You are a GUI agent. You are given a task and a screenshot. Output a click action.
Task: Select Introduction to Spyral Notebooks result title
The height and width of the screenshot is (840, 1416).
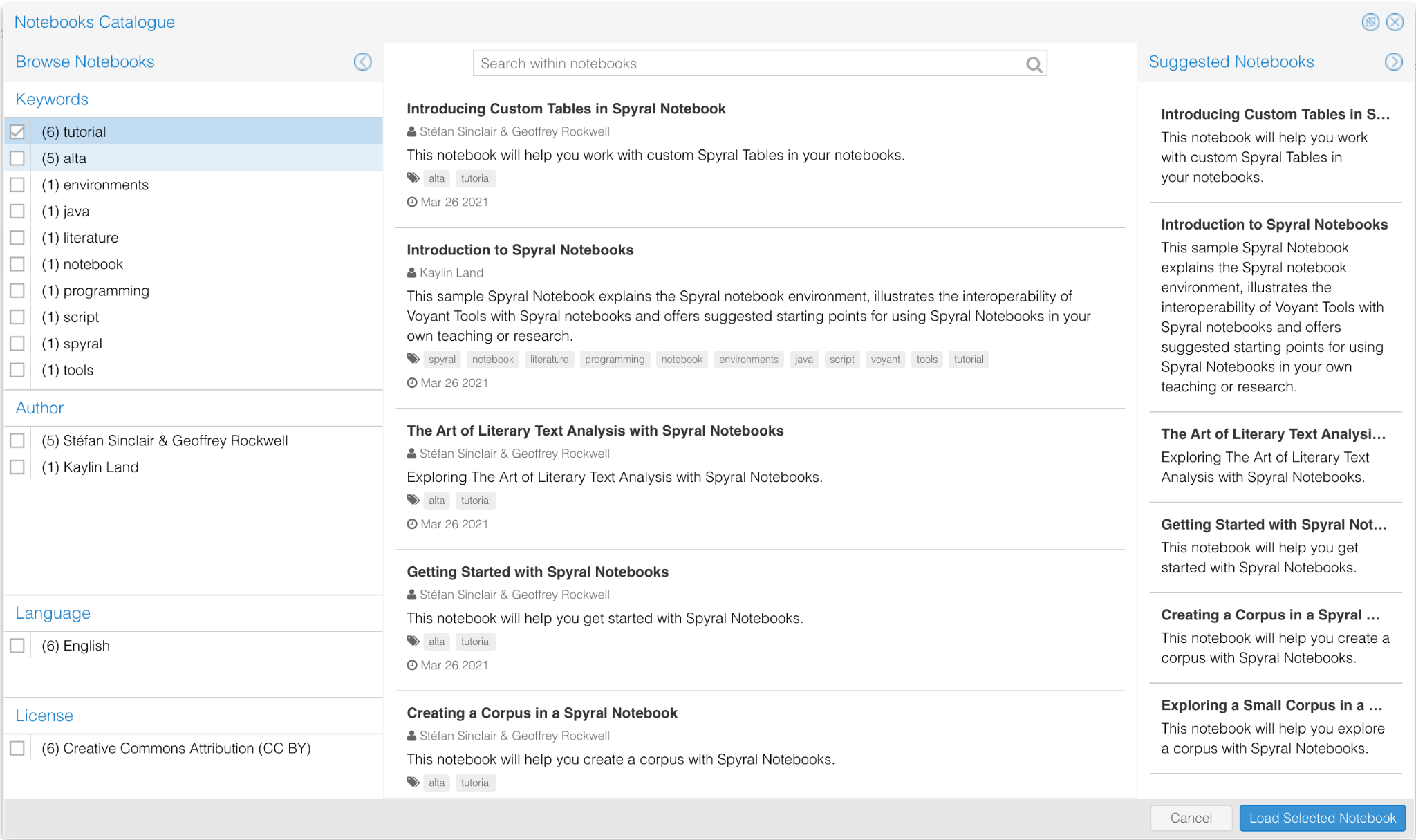520,250
